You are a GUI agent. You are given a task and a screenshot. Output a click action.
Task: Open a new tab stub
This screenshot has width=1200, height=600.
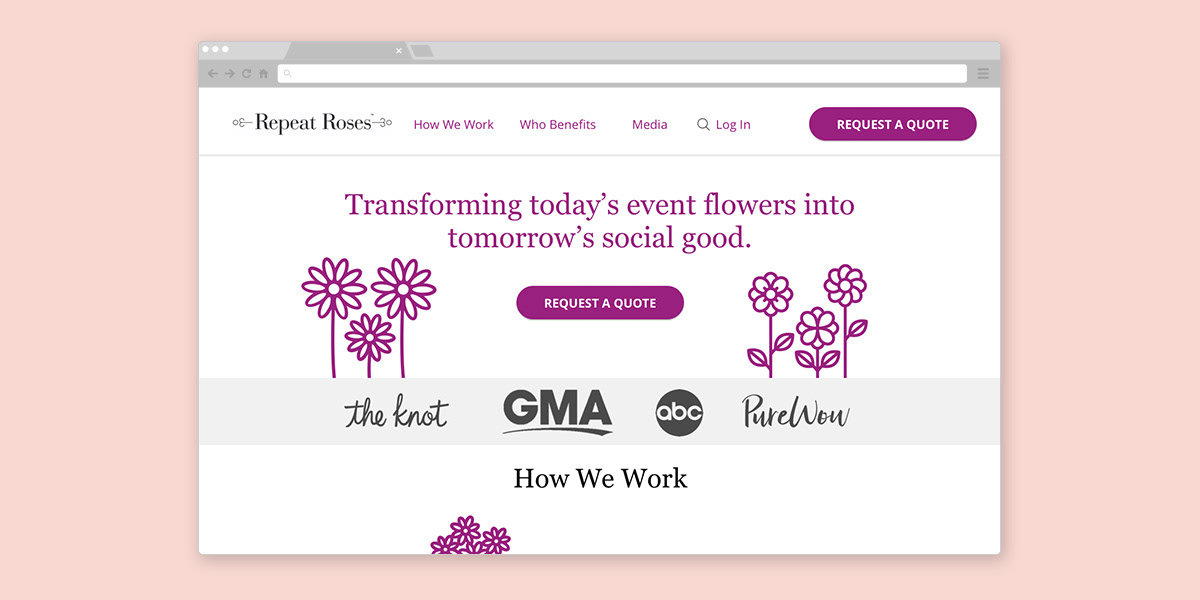(422, 50)
